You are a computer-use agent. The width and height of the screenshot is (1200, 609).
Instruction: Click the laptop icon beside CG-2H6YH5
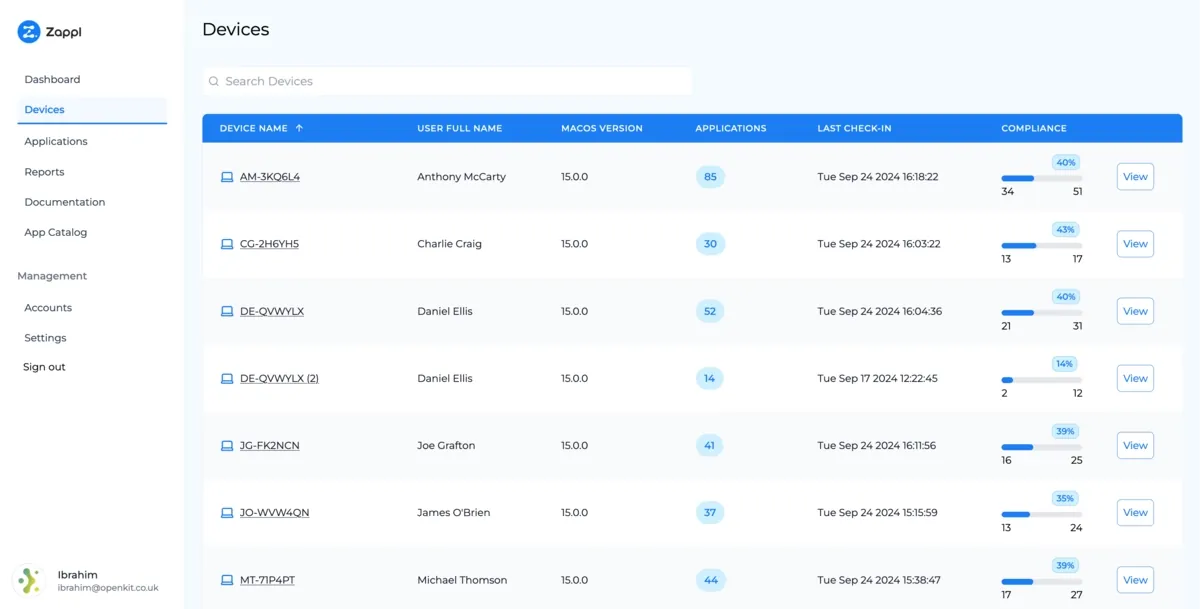(226, 243)
